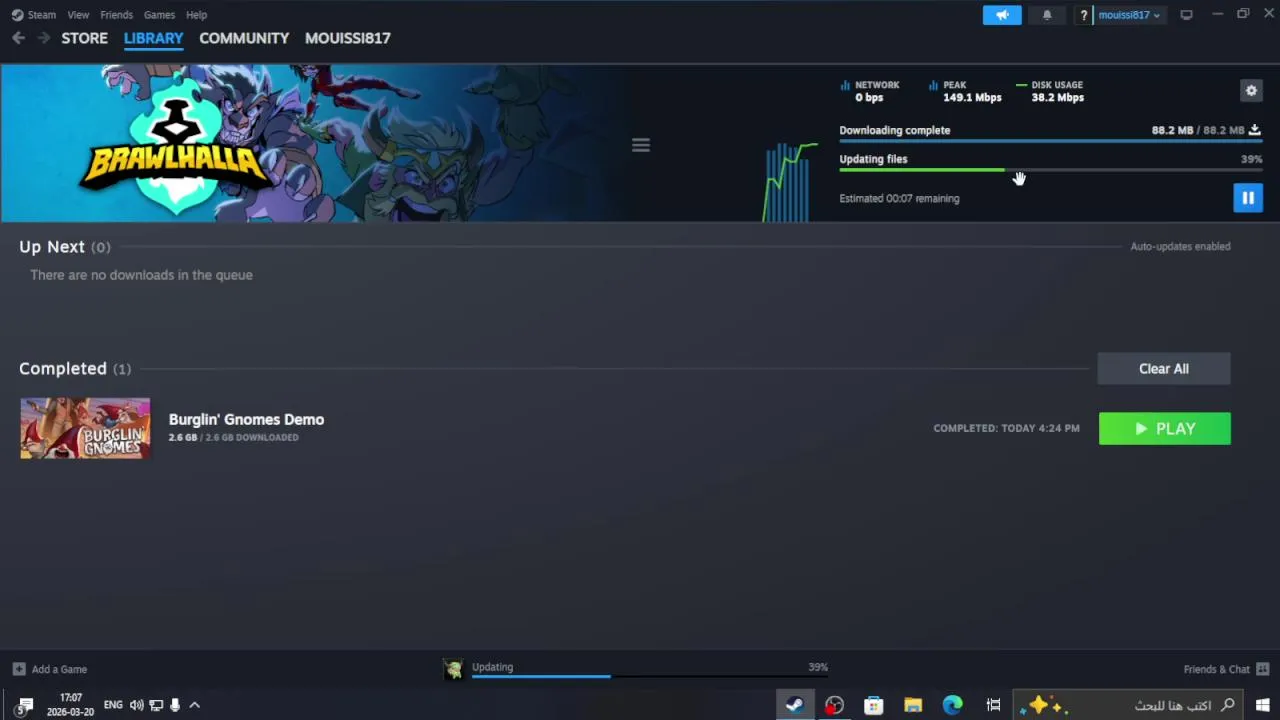Click the Add a Game button
Image resolution: width=1280 pixels, height=720 pixels.
pos(50,669)
